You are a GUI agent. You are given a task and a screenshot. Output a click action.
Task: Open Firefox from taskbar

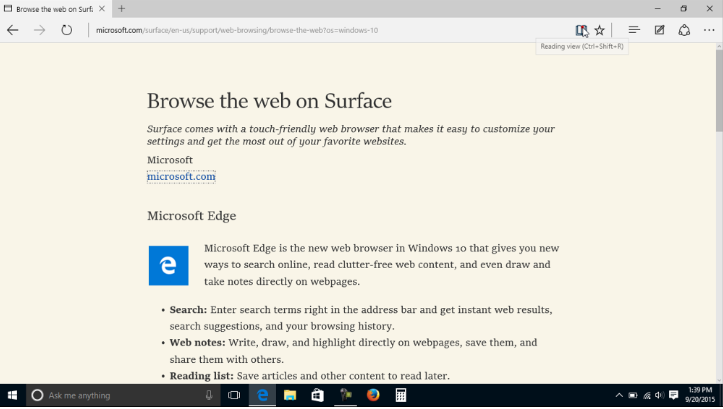click(373, 396)
